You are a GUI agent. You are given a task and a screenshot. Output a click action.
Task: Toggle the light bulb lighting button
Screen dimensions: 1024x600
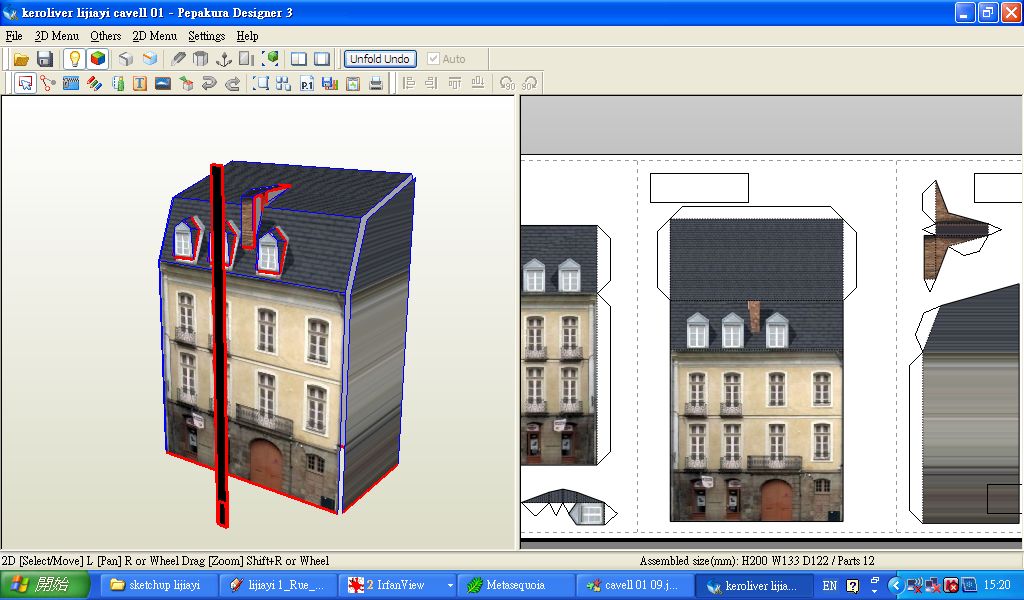(x=74, y=59)
